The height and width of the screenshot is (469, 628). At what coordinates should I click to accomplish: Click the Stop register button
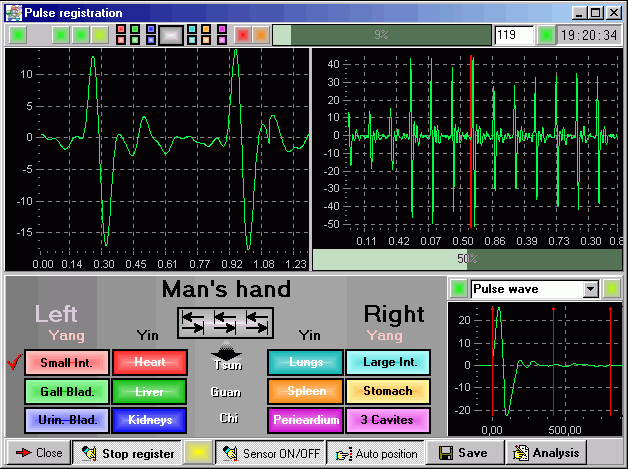pos(127,453)
